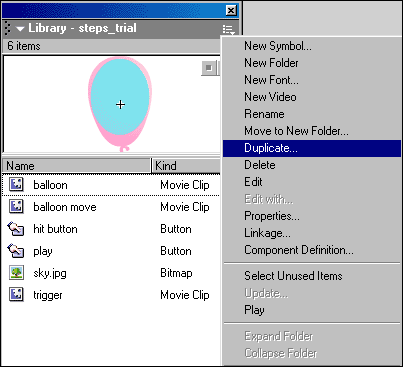The height and width of the screenshot is (367, 403).
Task: Click the stop button in preview pane
Action: pyautogui.click(x=209, y=68)
